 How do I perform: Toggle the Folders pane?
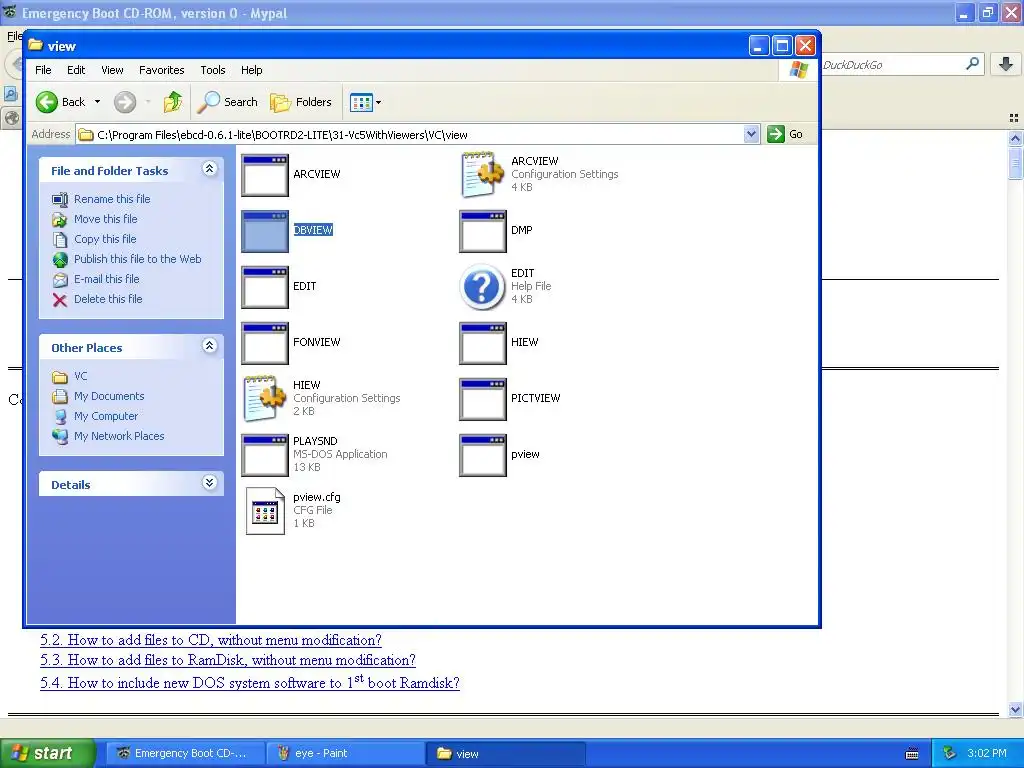pos(301,102)
